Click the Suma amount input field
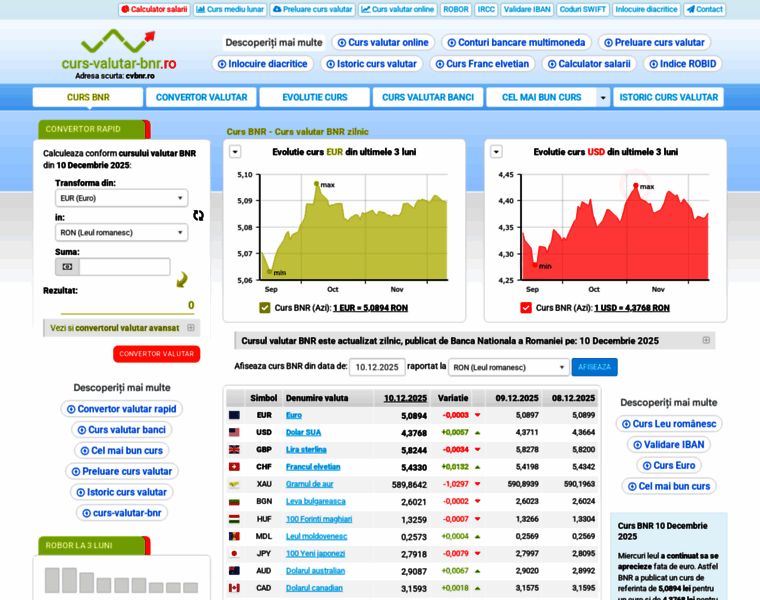Screen dimensions: 760x600 point(125,267)
